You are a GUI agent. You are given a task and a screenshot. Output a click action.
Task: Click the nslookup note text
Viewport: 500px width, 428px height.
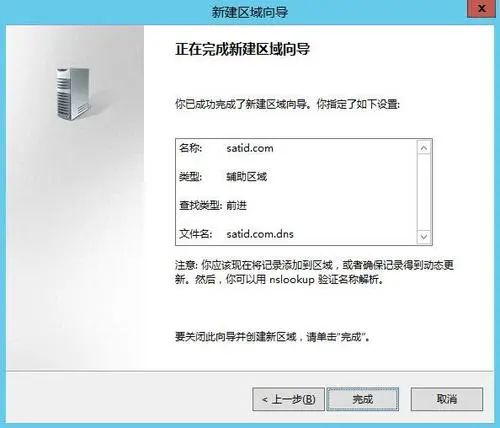[314, 272]
